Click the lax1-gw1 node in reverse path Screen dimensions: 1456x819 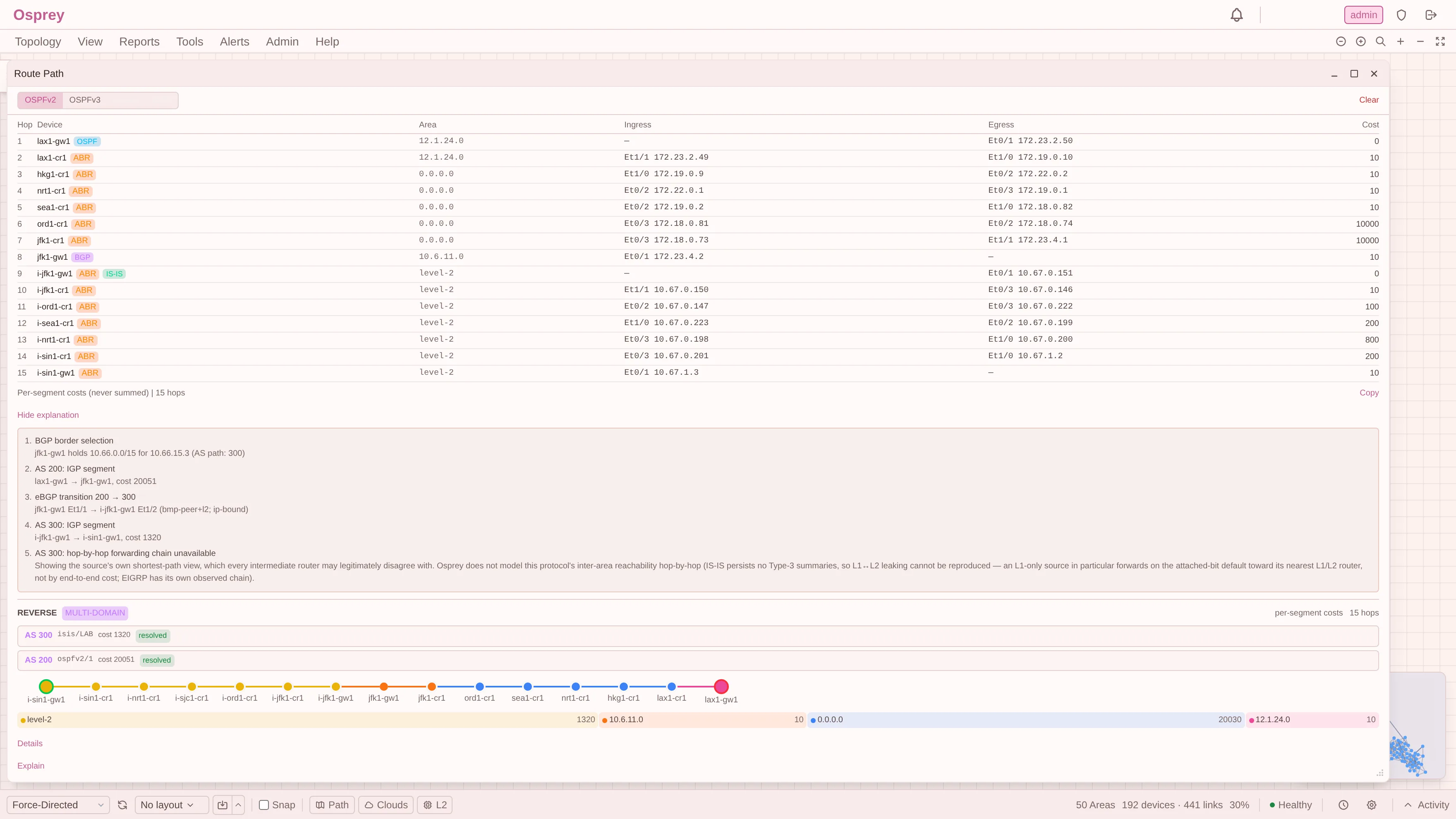coord(721,686)
